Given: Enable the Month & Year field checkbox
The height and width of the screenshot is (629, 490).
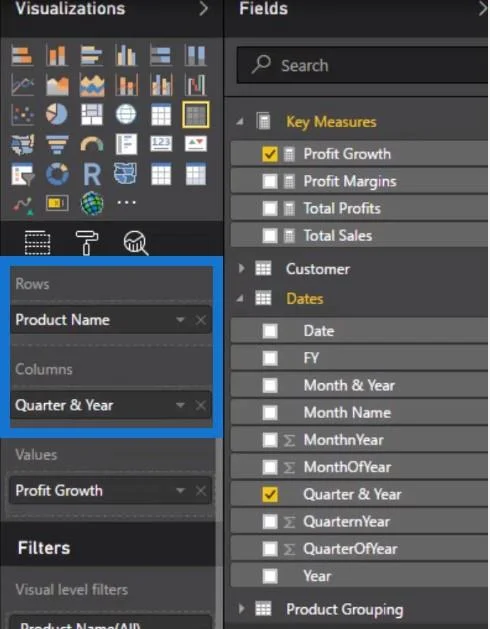Looking at the screenshot, I should 270,386.
